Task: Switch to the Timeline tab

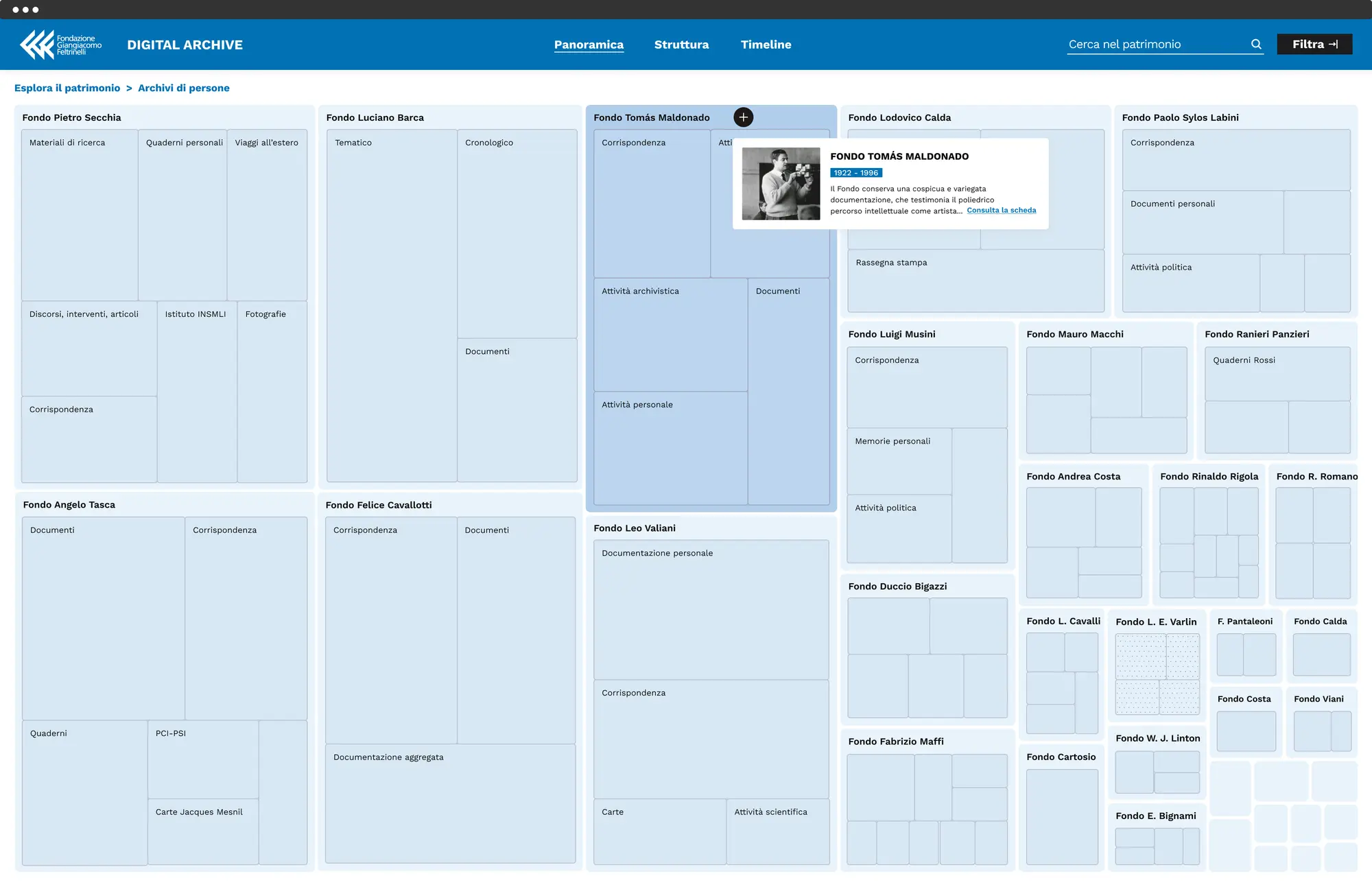Action: coord(766,45)
